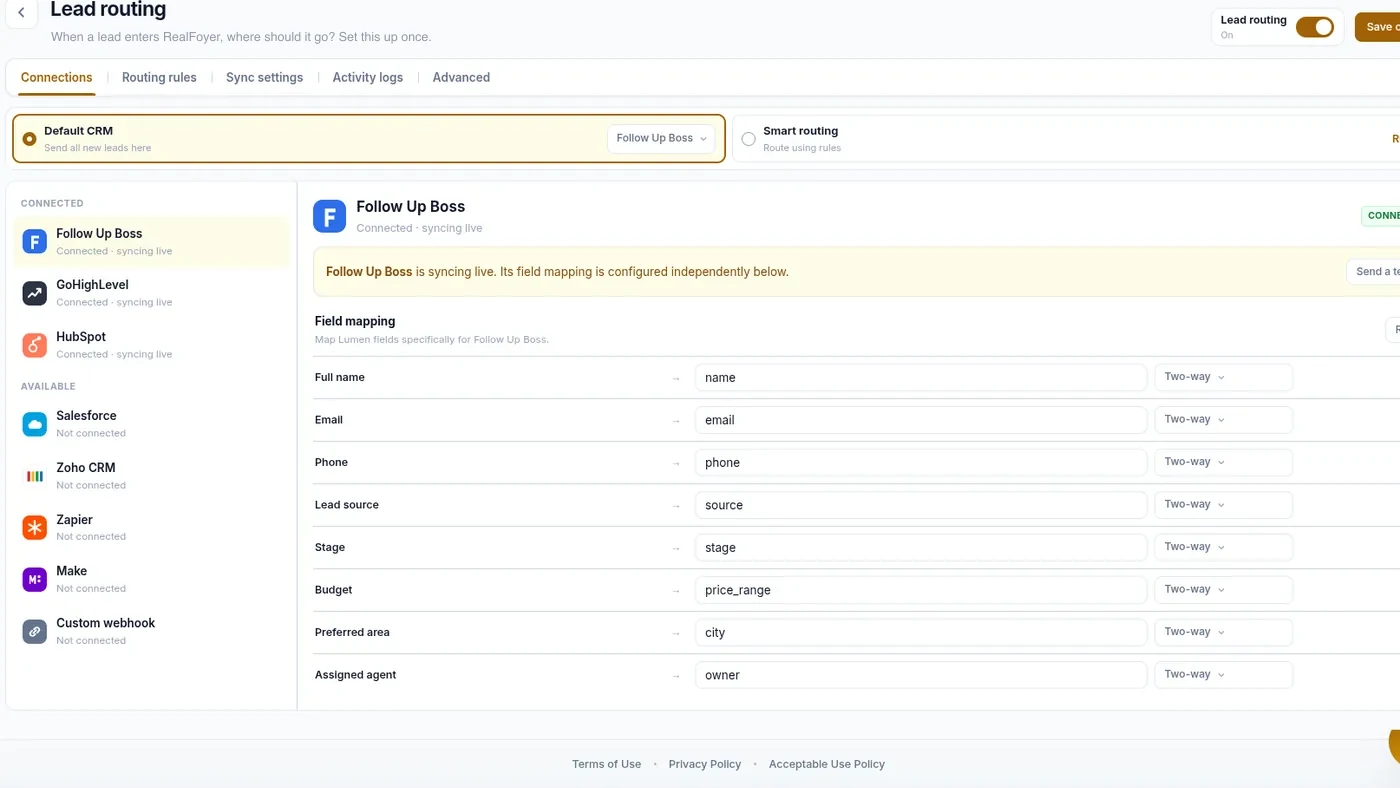Viewport: 1400px width, 788px height.
Task: Click the Lead routing page title
Action: pyautogui.click(x=108, y=10)
